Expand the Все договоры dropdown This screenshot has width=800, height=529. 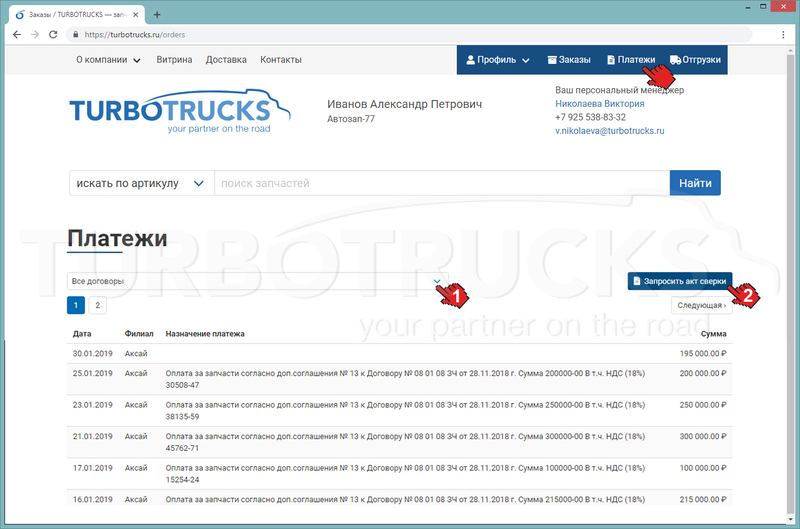(x=257, y=281)
